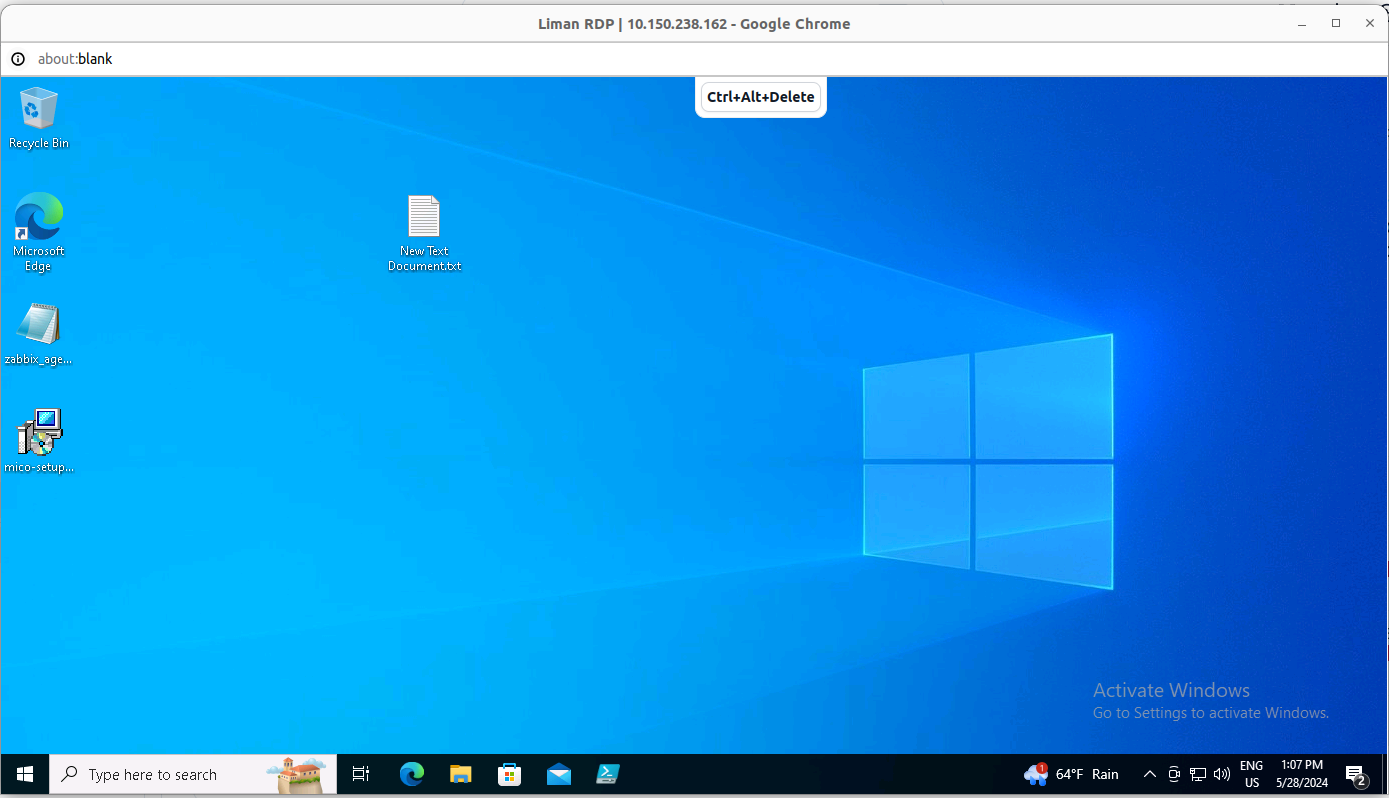The height and width of the screenshot is (798, 1389).
Task: Open the 64°F Rain weather widget
Action: click(x=1072, y=774)
